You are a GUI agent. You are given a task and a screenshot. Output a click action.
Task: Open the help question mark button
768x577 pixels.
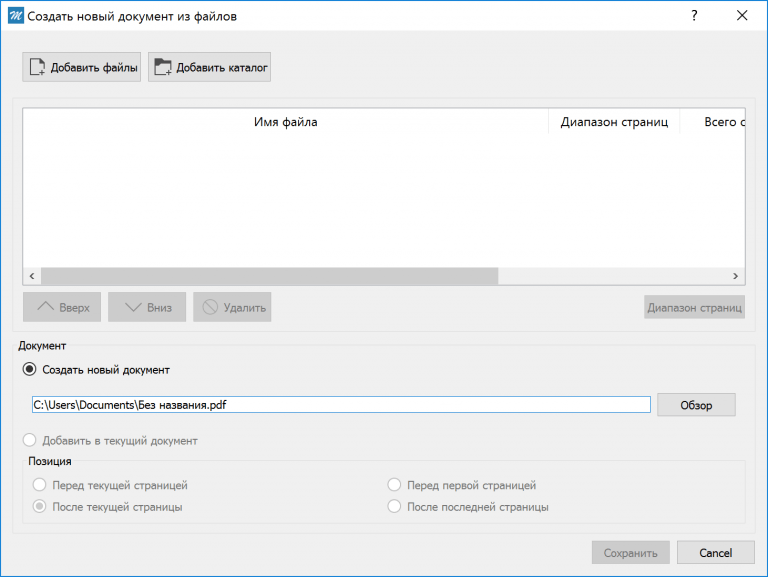pos(694,16)
